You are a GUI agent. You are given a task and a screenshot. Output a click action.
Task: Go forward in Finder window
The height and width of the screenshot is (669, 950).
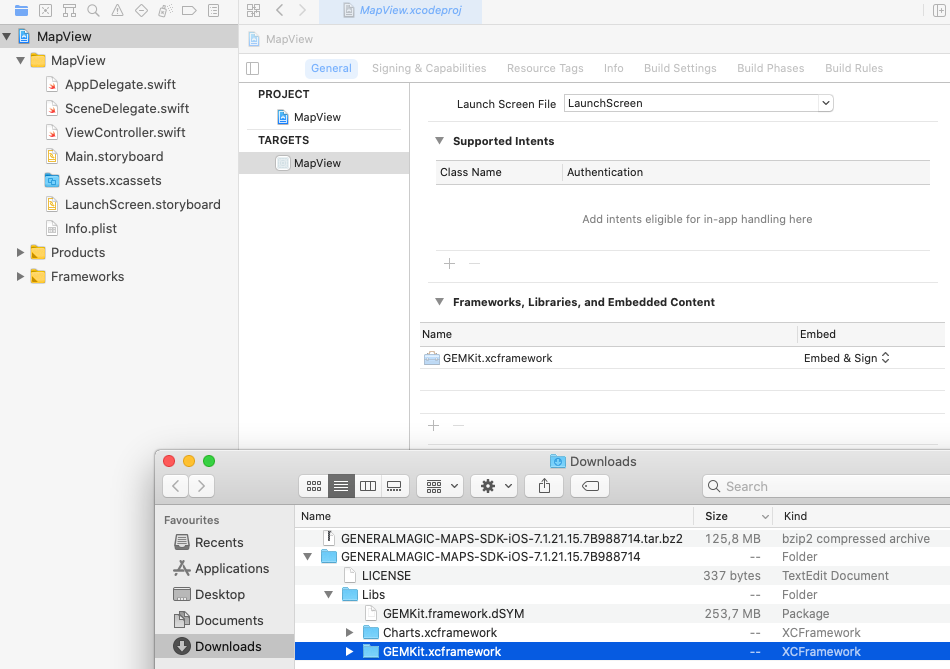[201, 486]
